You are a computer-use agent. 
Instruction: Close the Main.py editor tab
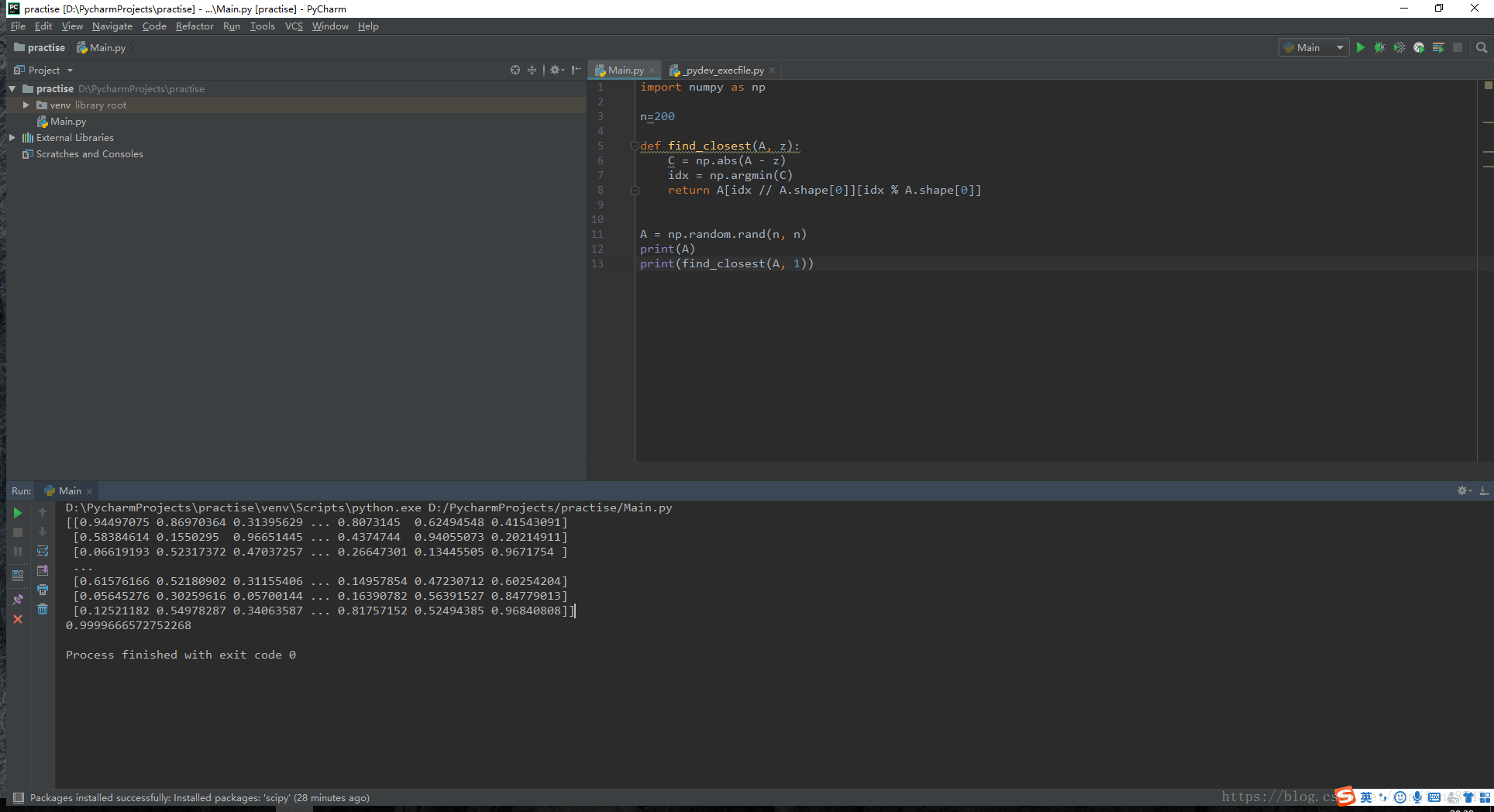click(652, 71)
